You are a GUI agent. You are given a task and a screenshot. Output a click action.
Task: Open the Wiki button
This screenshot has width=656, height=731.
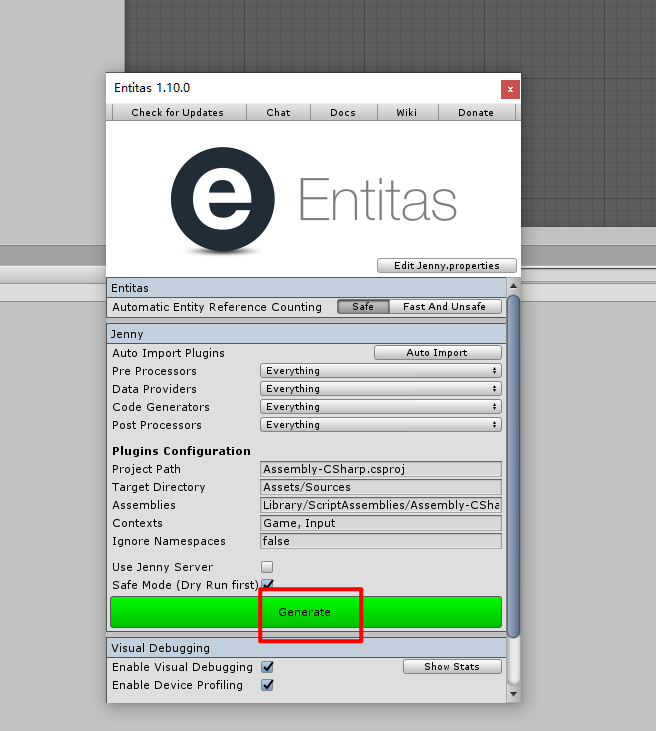[407, 112]
